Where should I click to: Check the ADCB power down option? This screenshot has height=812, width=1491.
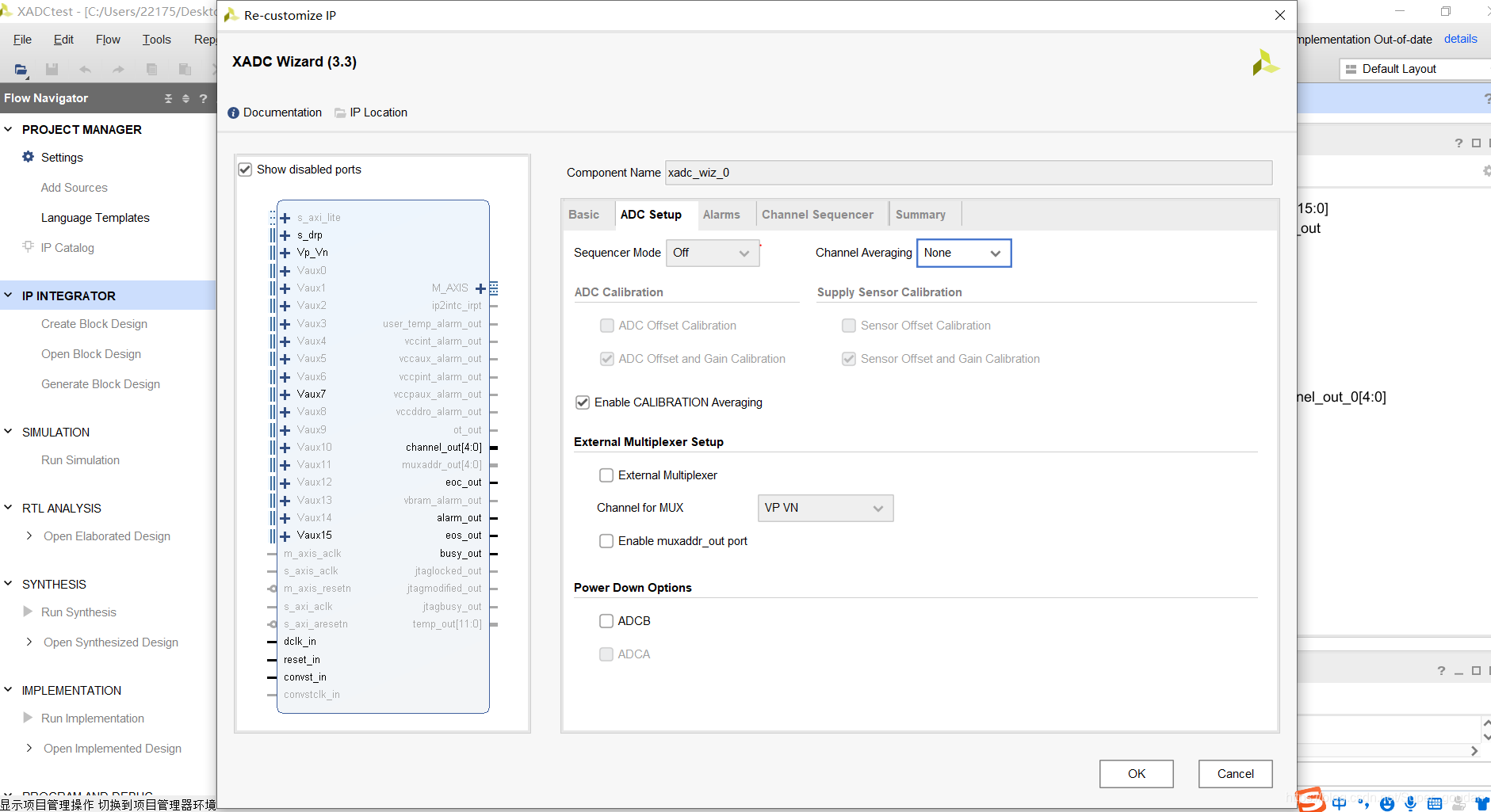[606, 621]
